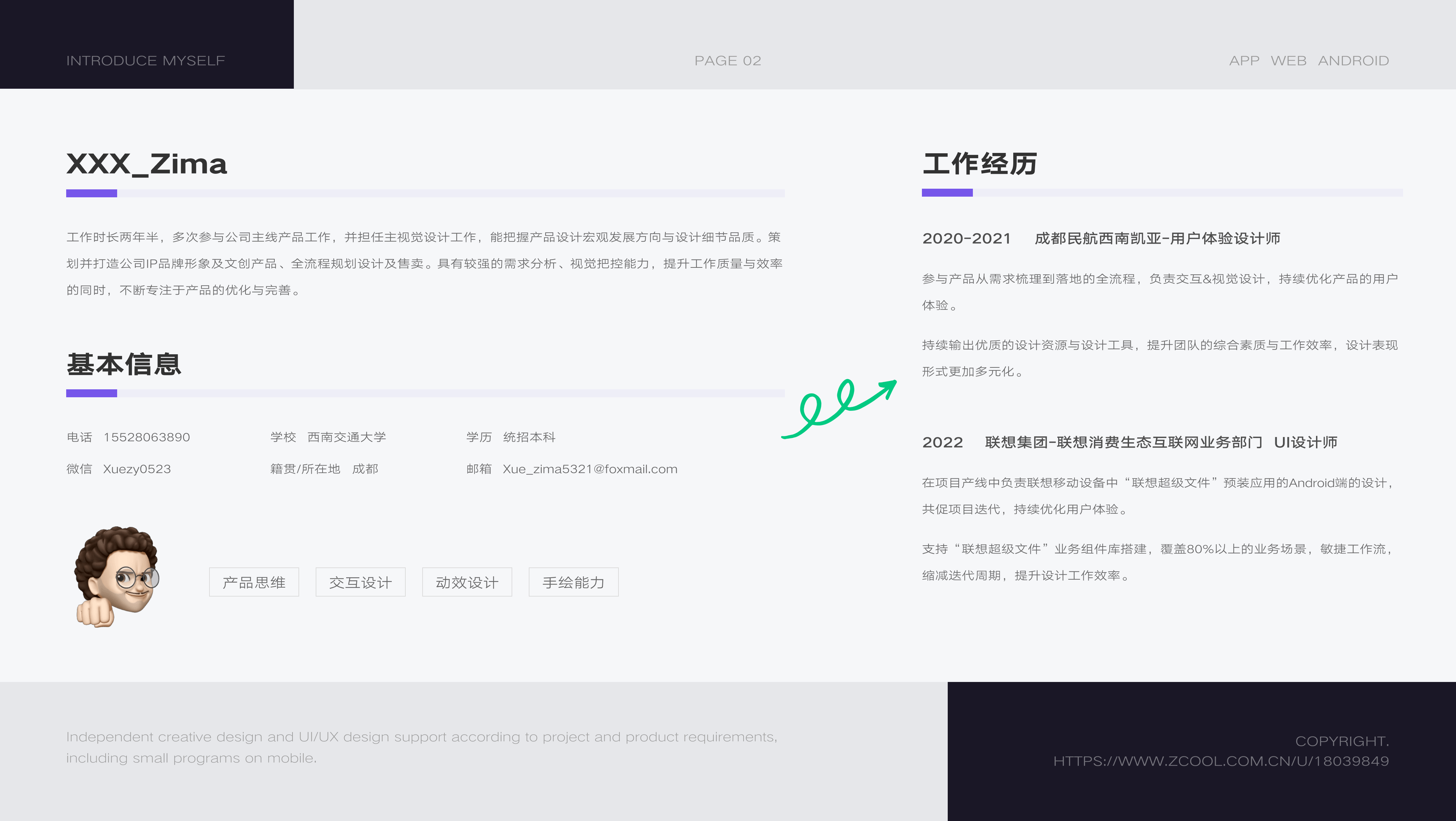
Task: Click the WeChat ID Xuezy0523
Action: (137, 469)
